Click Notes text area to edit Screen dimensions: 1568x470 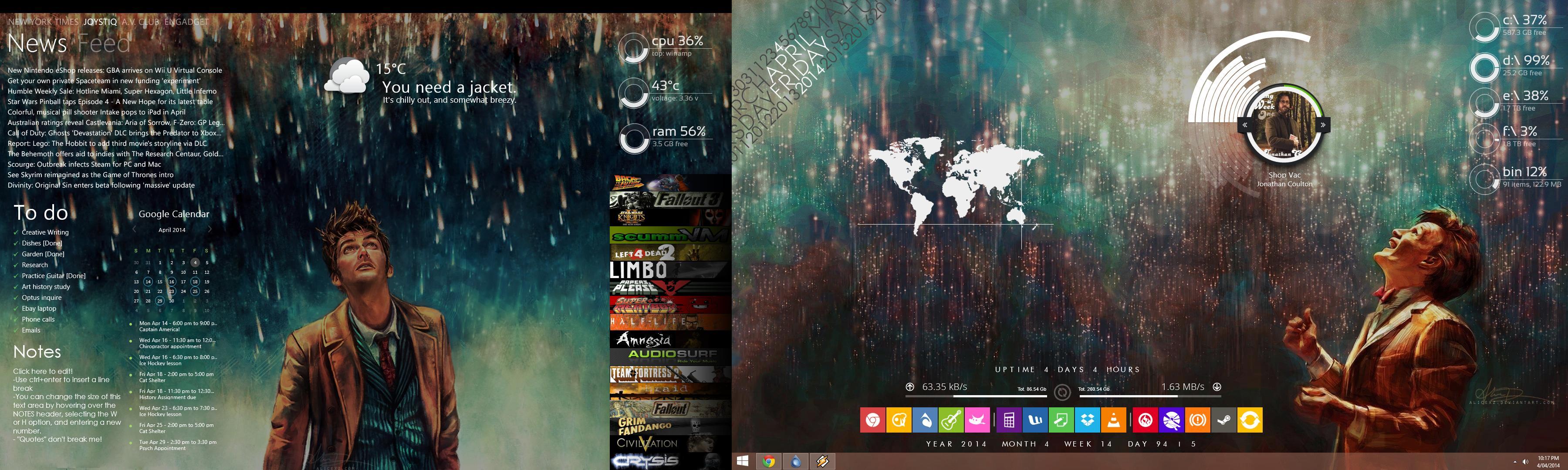pyautogui.click(x=67, y=405)
